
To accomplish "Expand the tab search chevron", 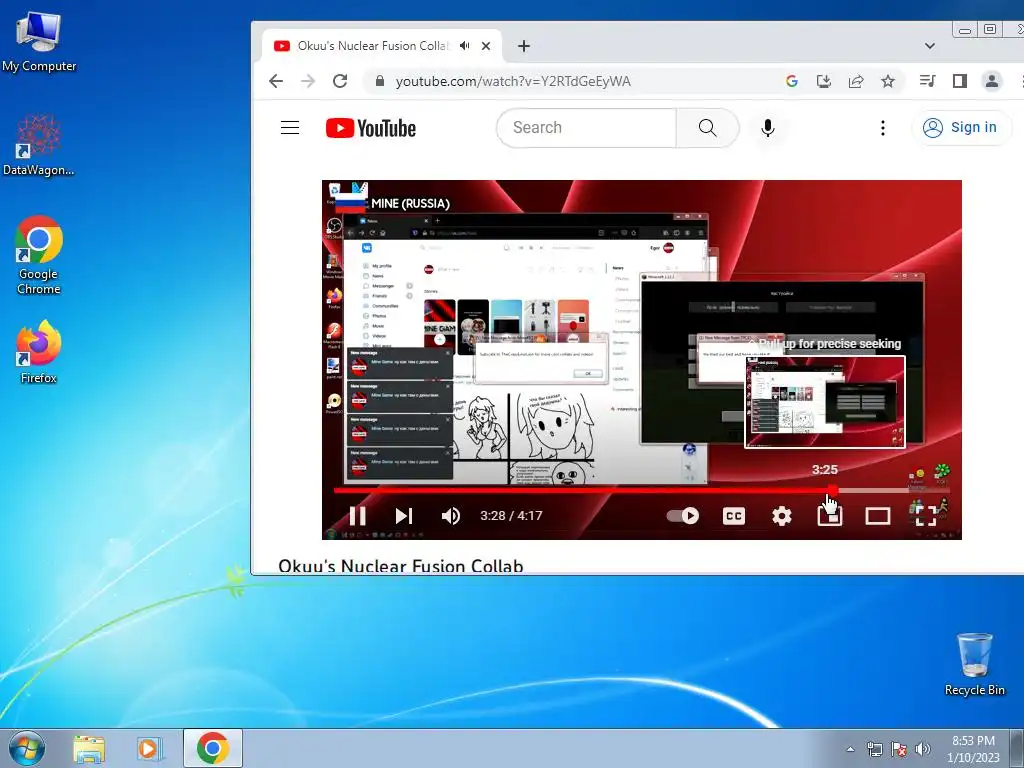I will pyautogui.click(x=930, y=46).
